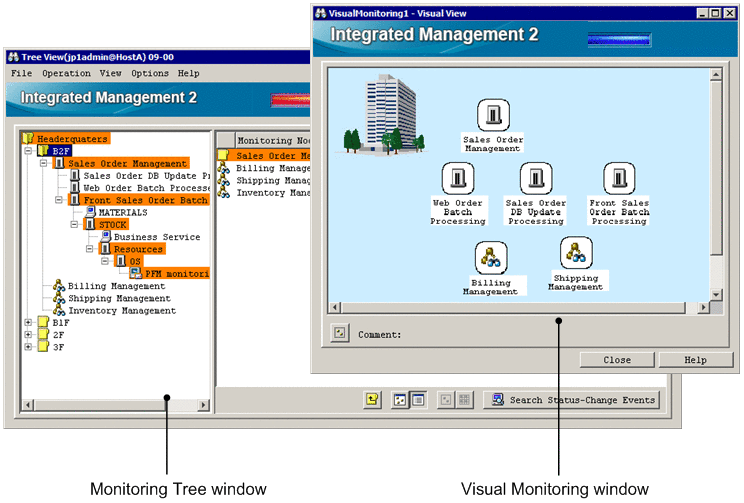Open the Billing Management icon in the map
The height and width of the screenshot is (503, 744).
coord(490,258)
